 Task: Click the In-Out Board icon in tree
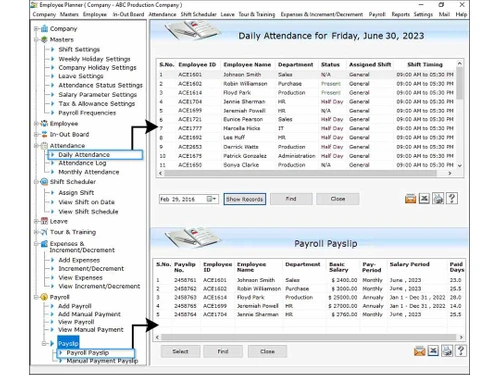coord(44,134)
